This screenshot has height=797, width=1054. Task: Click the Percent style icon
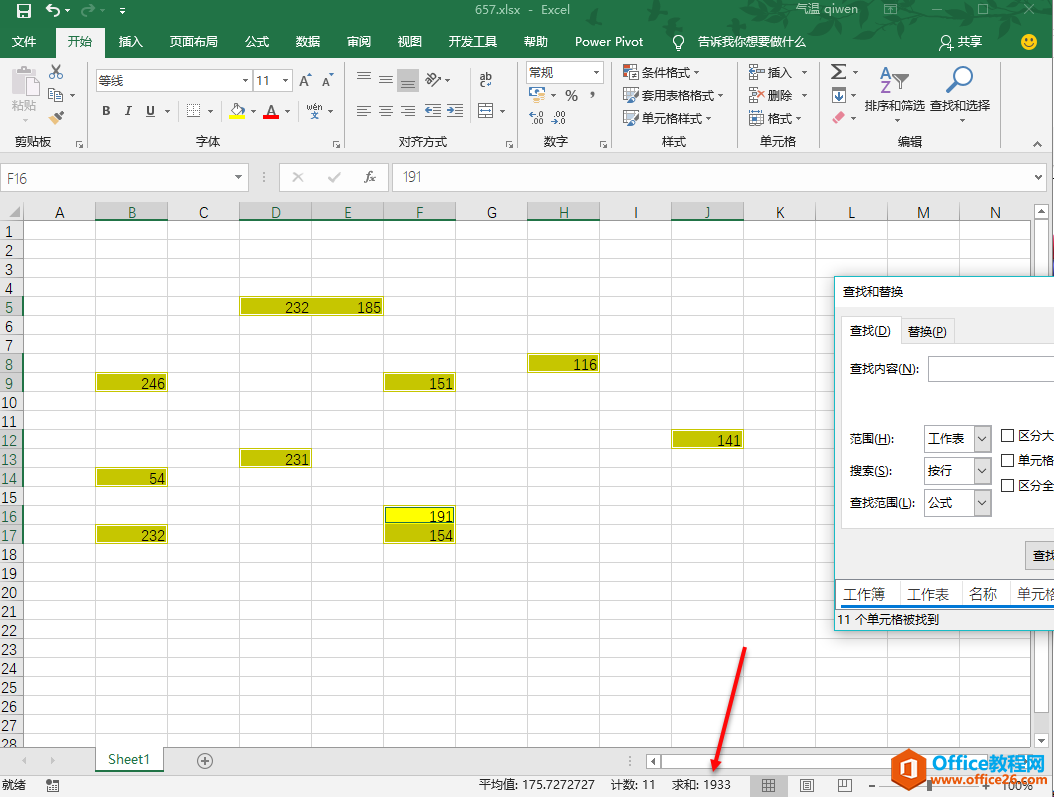click(x=571, y=96)
